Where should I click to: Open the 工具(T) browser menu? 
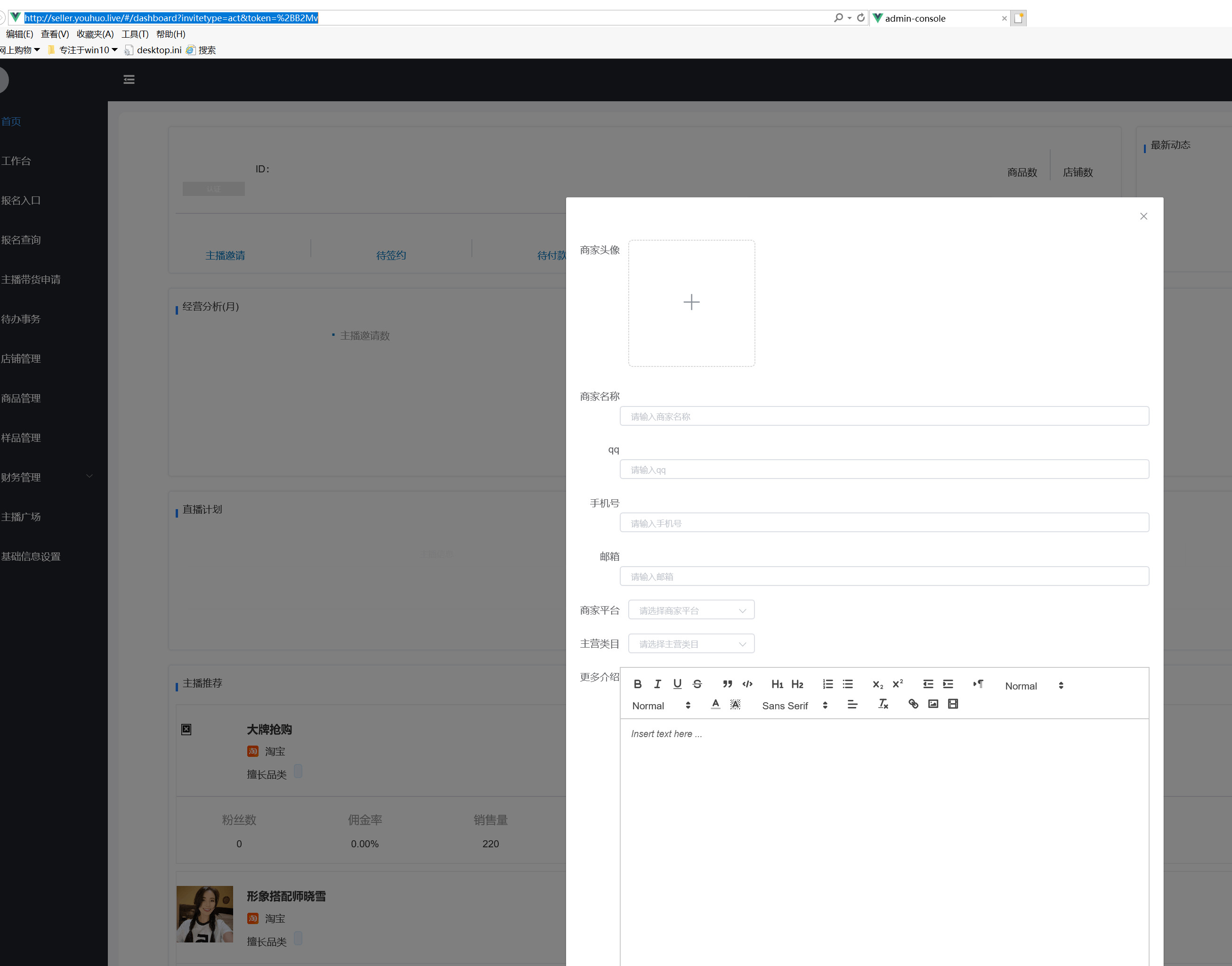[135, 34]
